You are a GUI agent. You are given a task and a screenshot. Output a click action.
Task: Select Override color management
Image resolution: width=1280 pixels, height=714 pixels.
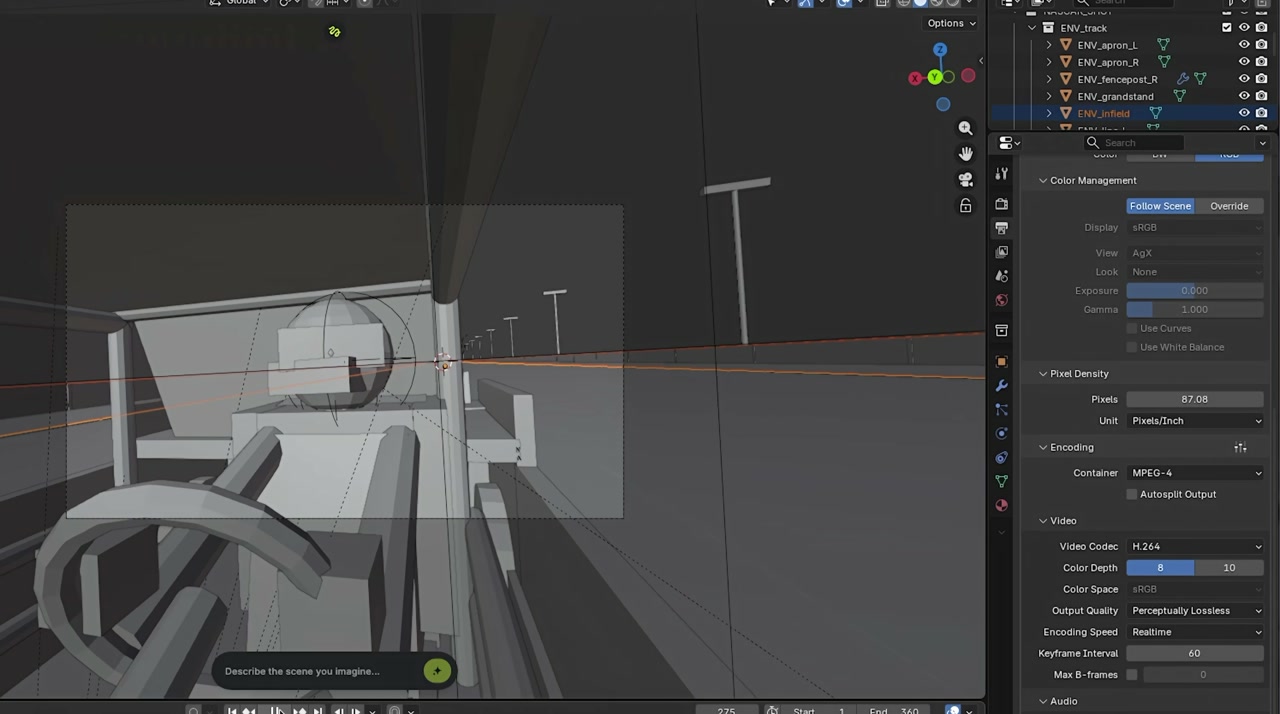click(1229, 206)
